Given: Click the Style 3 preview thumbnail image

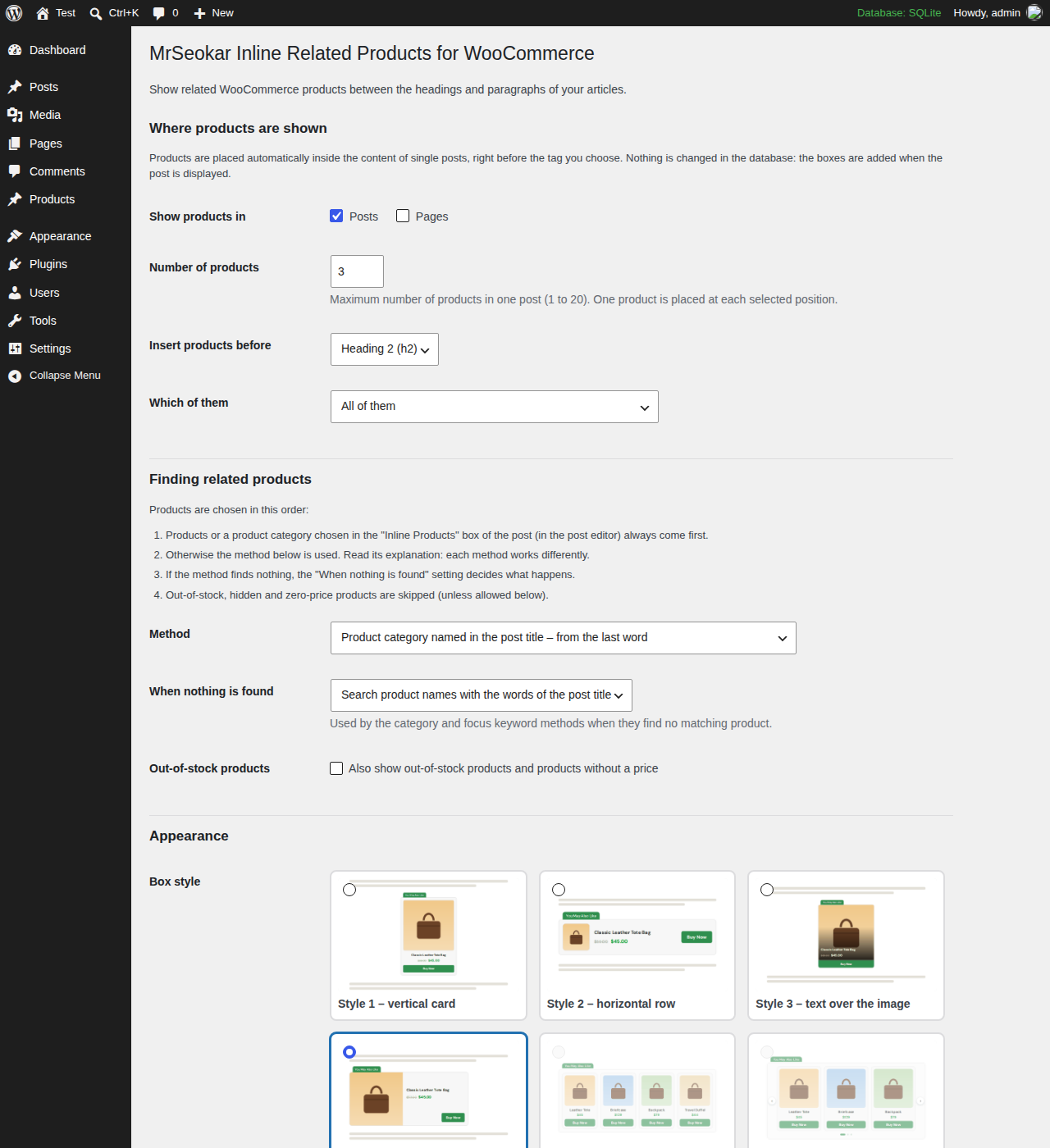Looking at the screenshot, I should [x=846, y=935].
